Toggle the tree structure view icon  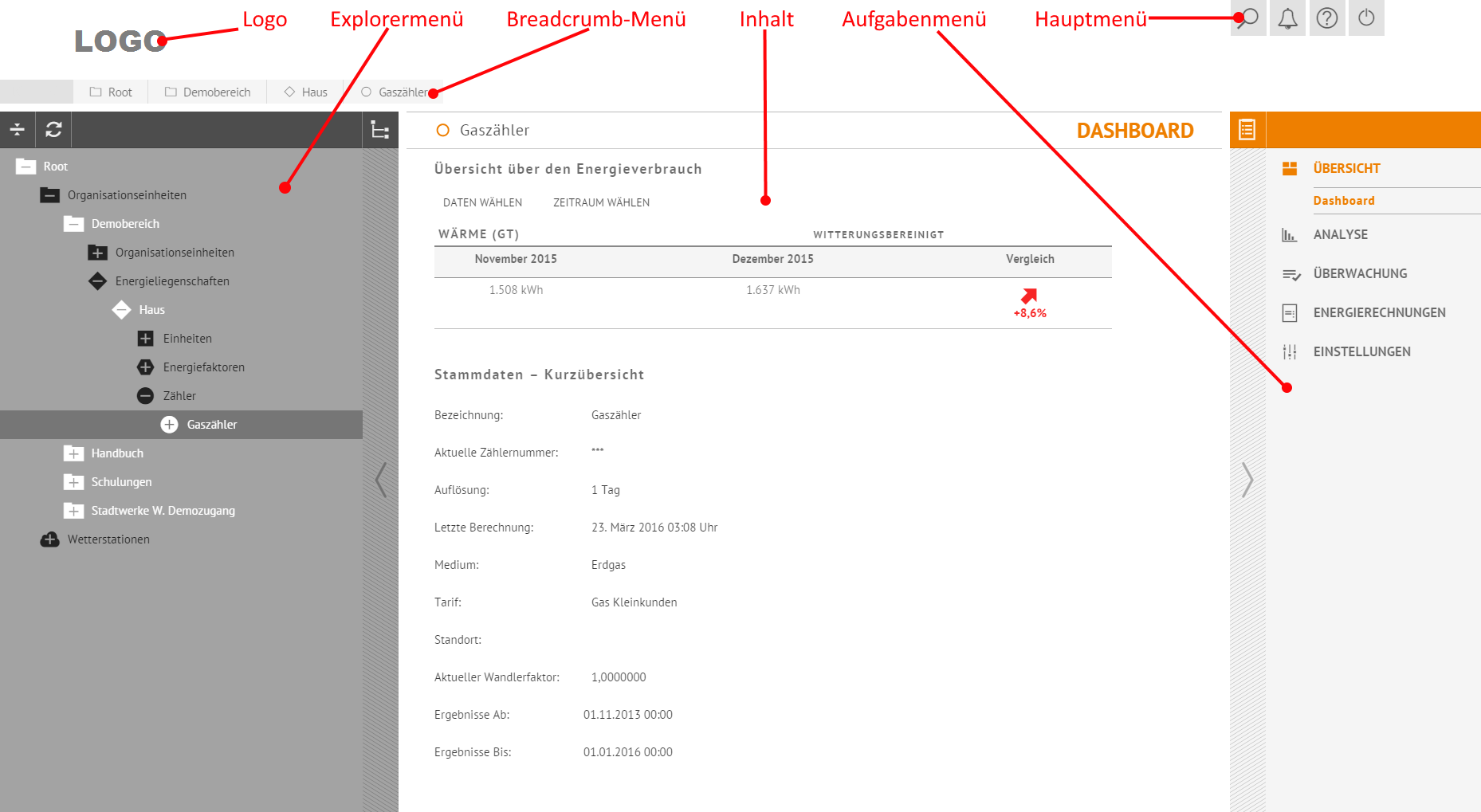[x=380, y=130]
